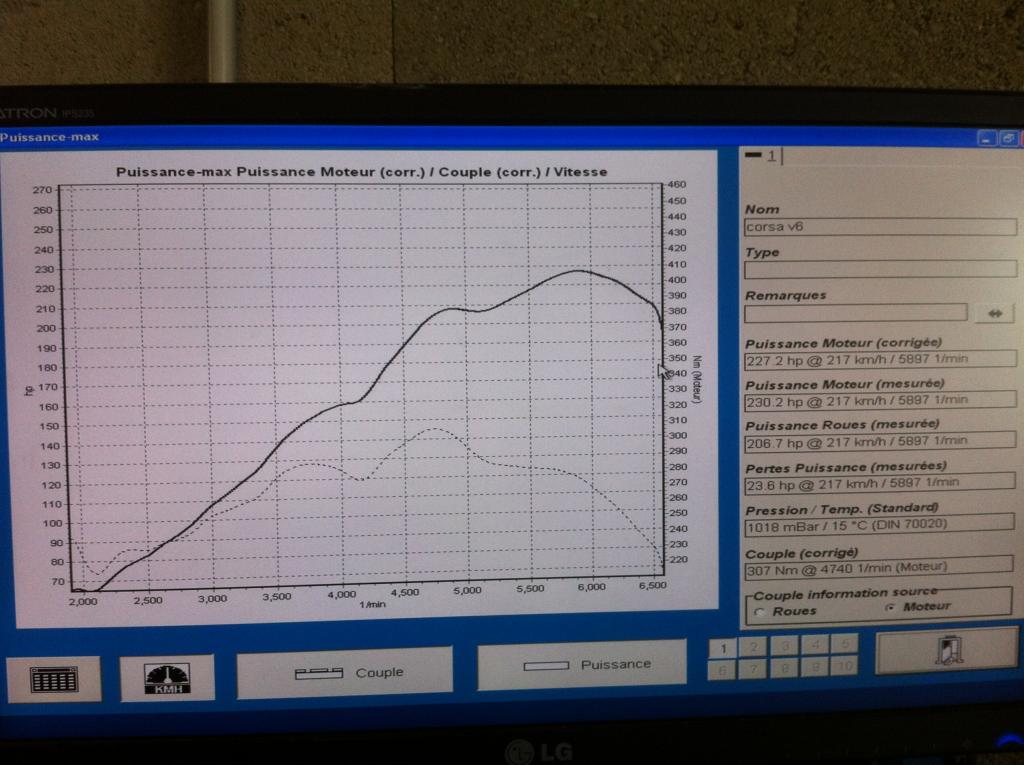Toggle the Puissance curve button
Image resolution: width=1024 pixels, height=765 pixels.
pyautogui.click(x=582, y=665)
